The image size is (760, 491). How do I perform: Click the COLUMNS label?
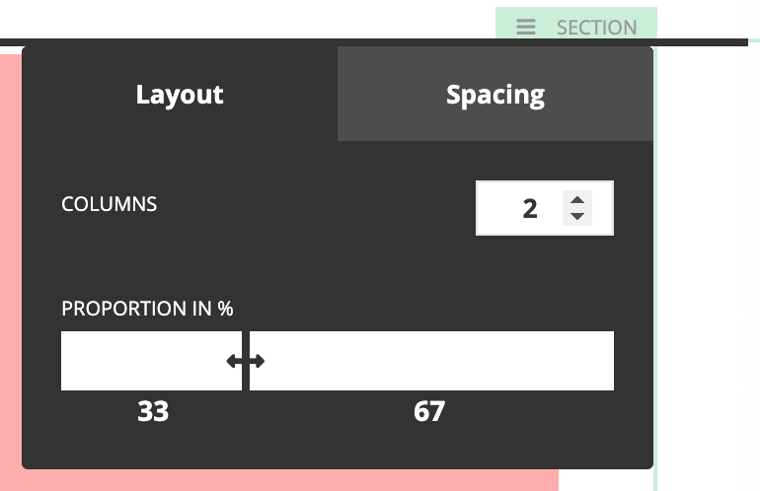coord(109,204)
